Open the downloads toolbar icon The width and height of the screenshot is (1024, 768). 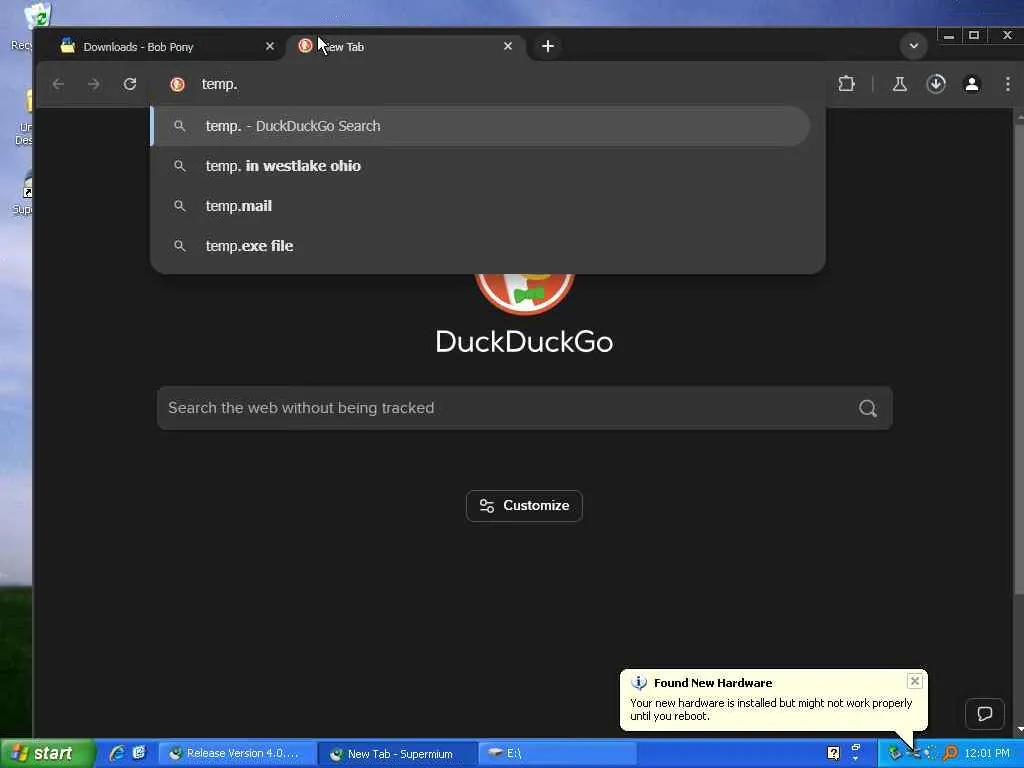coord(936,84)
